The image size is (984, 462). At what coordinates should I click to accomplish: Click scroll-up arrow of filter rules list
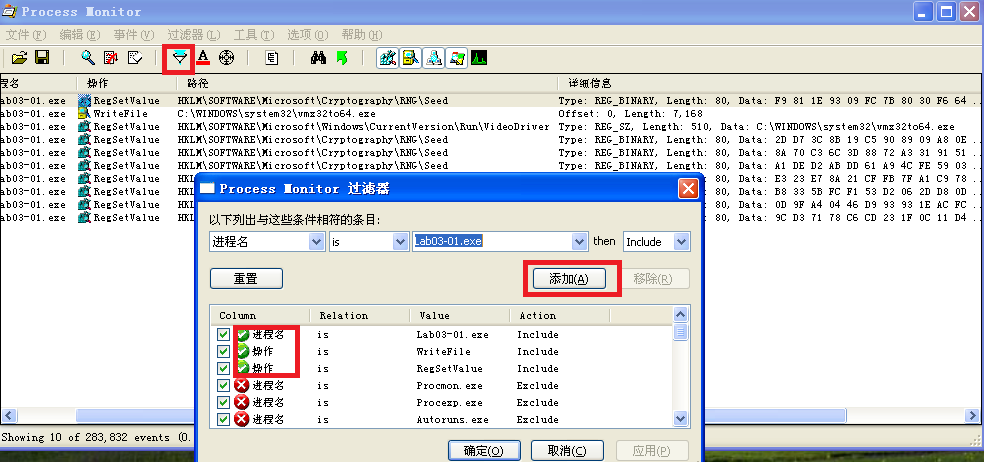pos(681,314)
